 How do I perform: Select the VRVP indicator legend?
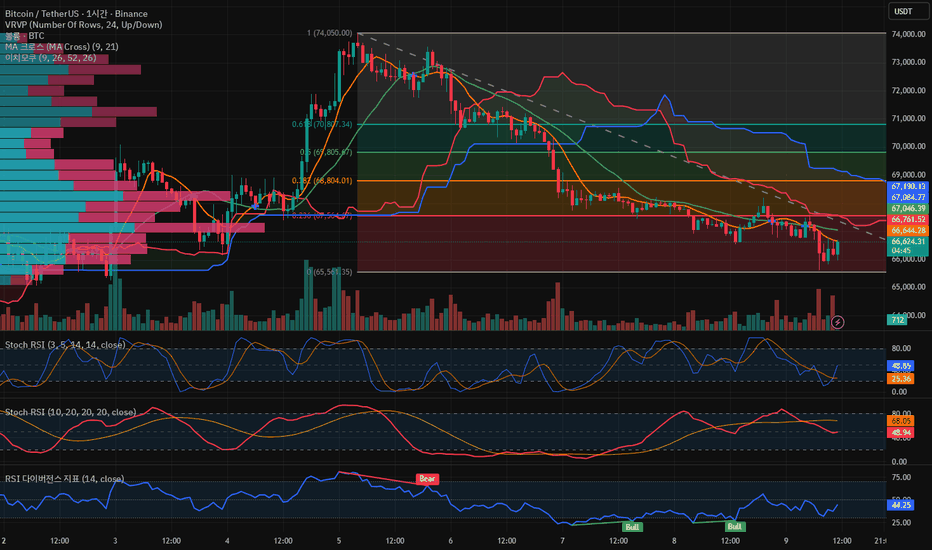pyautogui.click(x=83, y=24)
